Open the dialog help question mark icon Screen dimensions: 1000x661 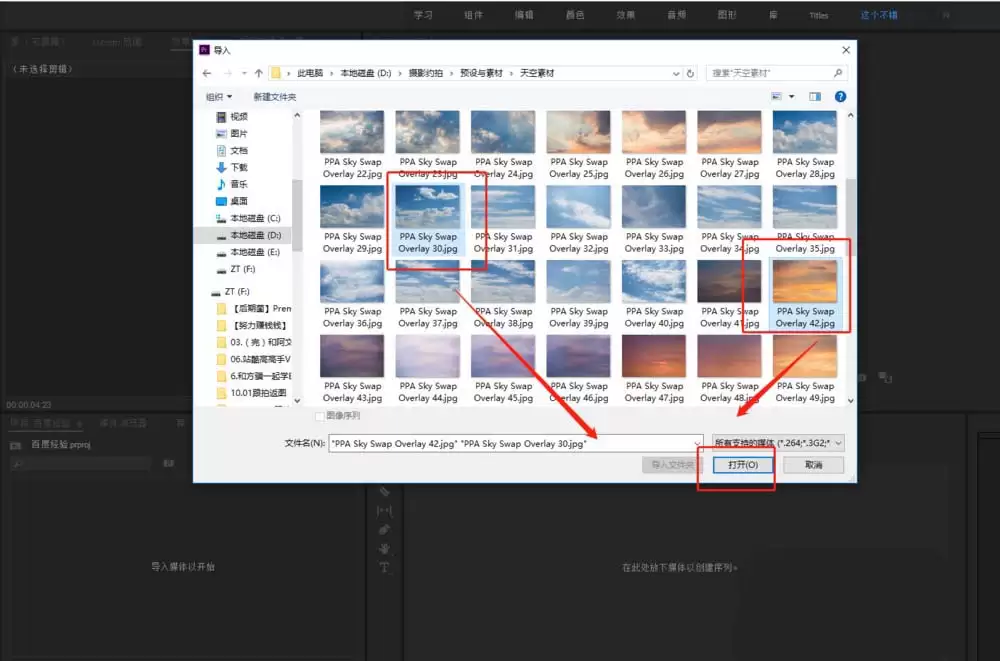pyautogui.click(x=841, y=96)
